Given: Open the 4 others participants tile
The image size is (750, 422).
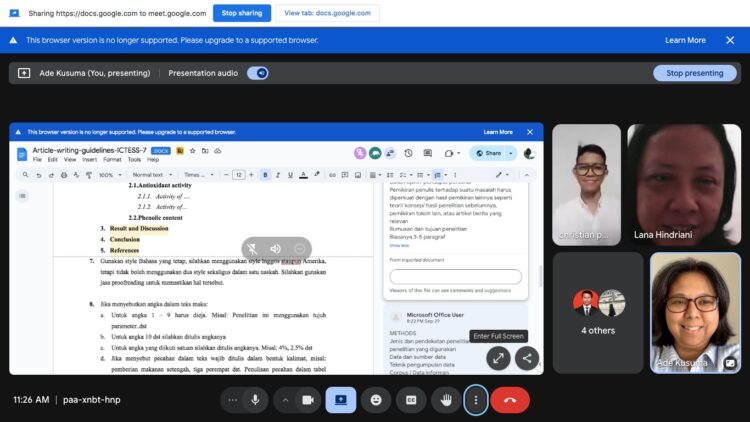Looking at the screenshot, I should 598,313.
